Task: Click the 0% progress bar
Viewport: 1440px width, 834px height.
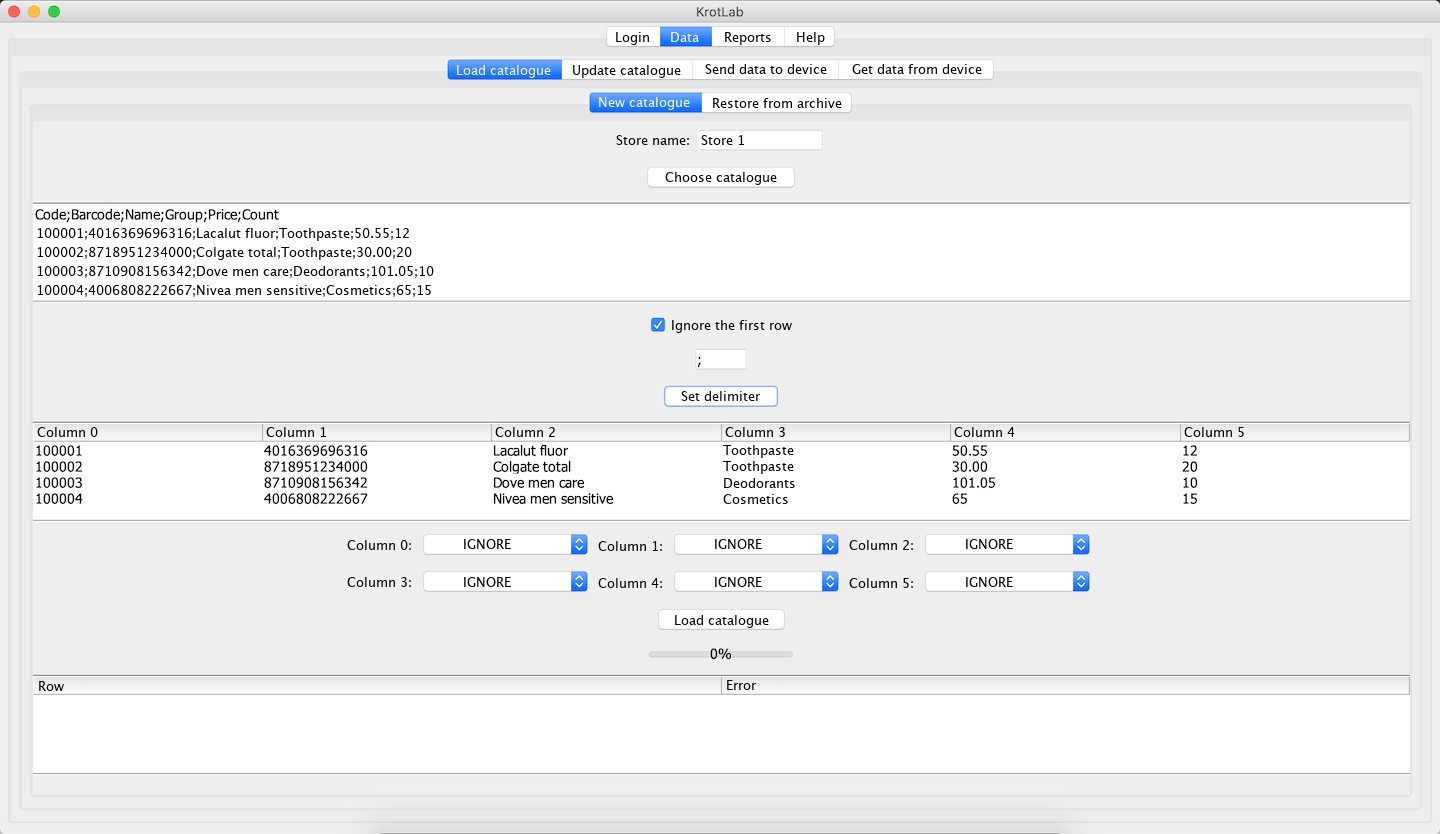Action: [721, 654]
